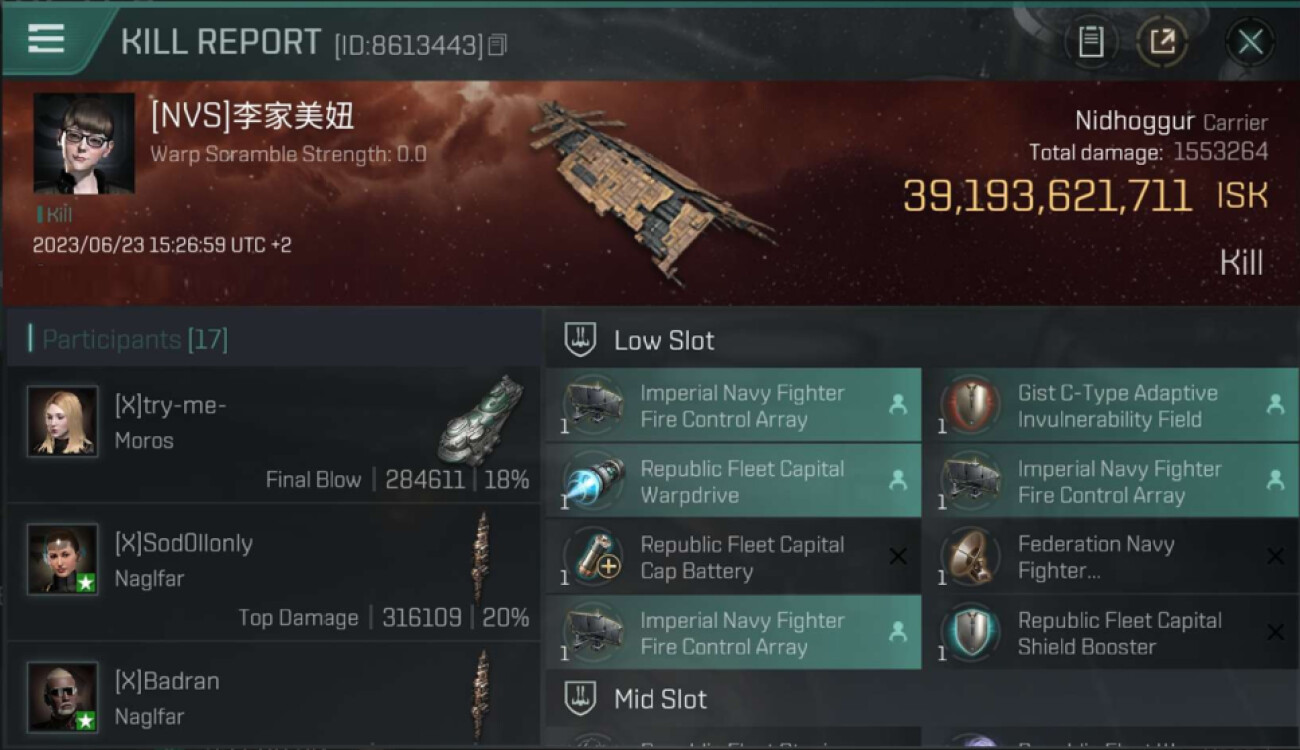Screen dimensions: 1300x750
Task: Copy the kill report ID
Action: click(x=498, y=44)
